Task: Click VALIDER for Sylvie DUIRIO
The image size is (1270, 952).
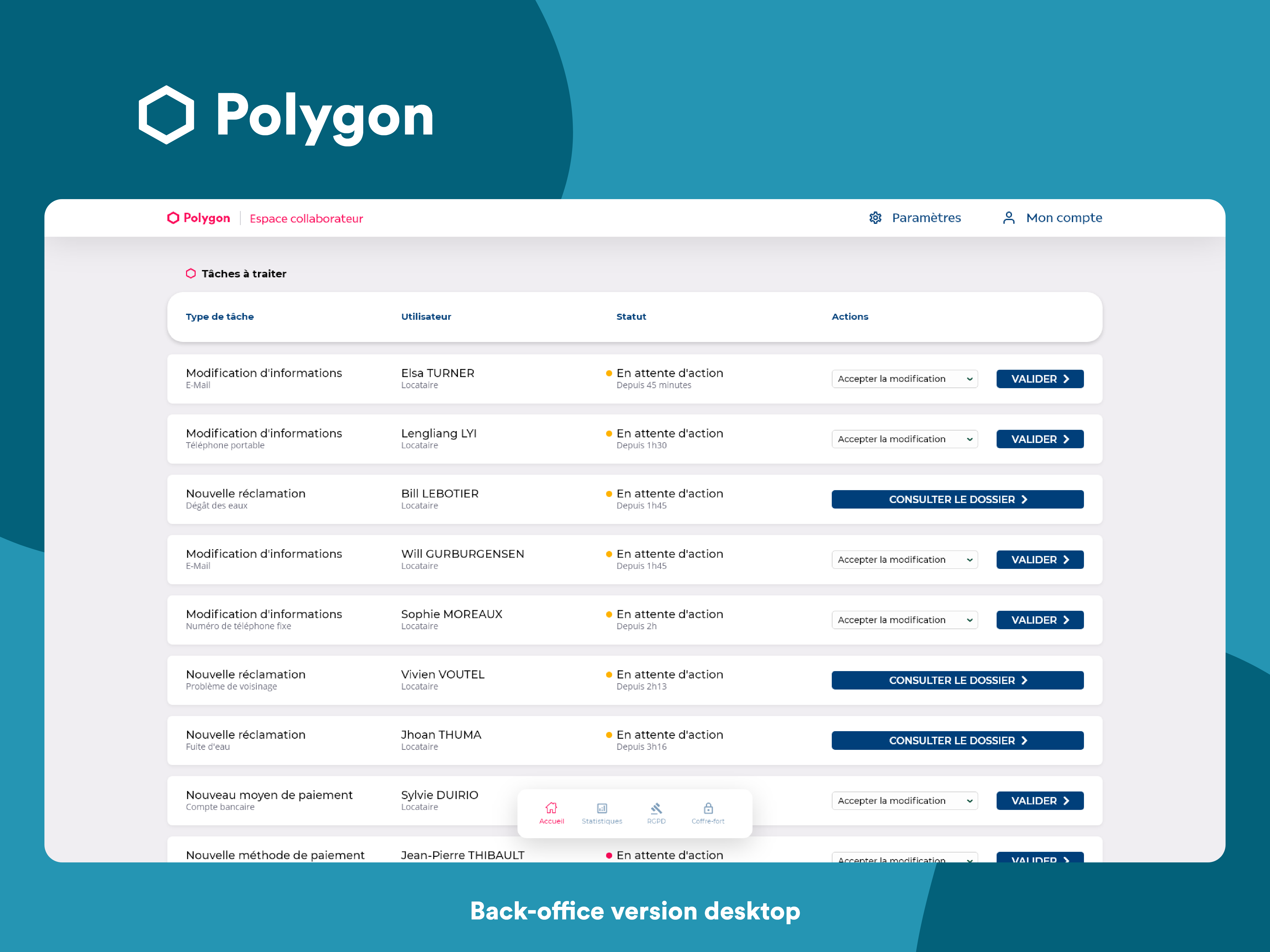Action: coord(1040,801)
